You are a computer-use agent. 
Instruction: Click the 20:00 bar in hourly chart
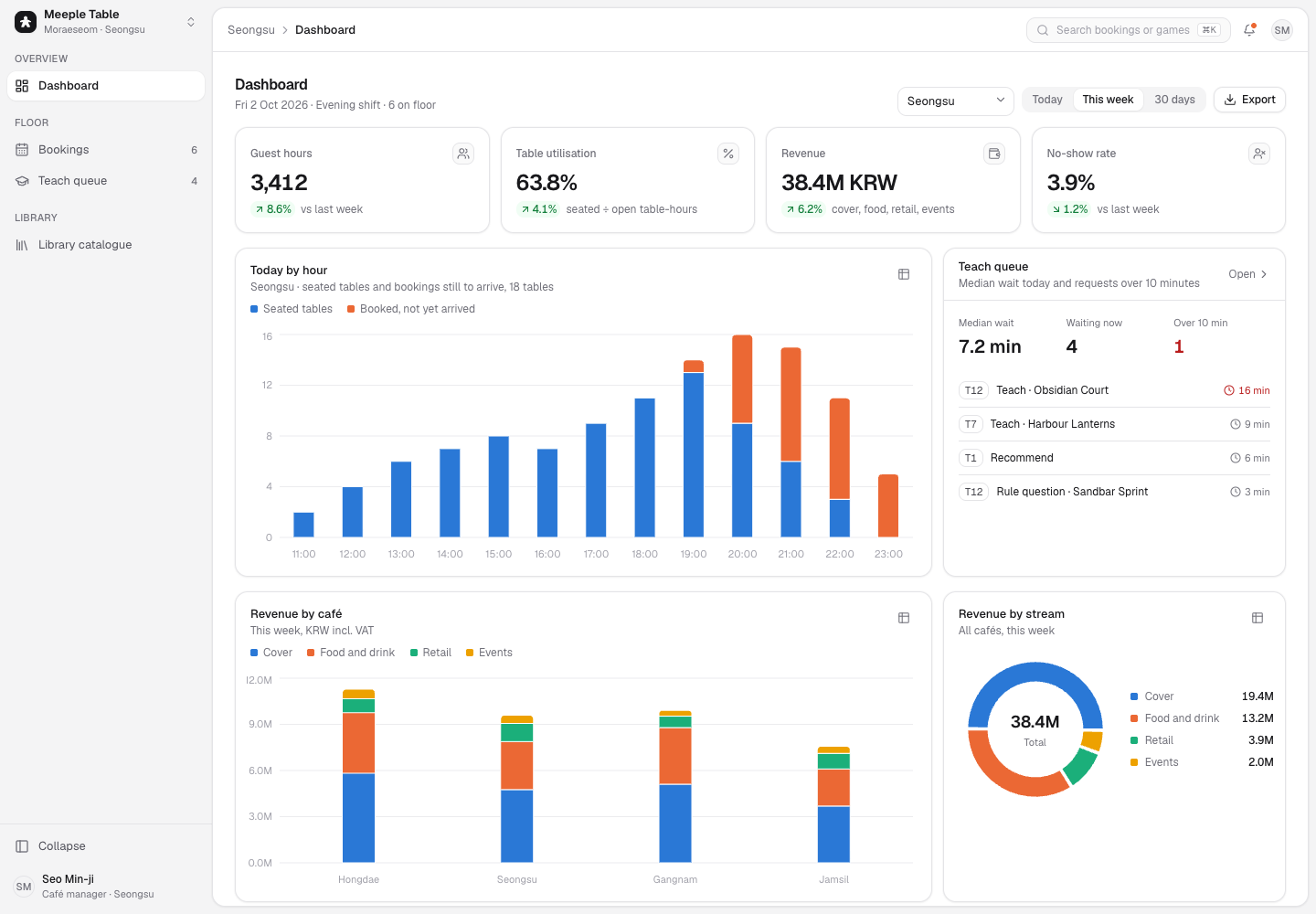pos(742,436)
